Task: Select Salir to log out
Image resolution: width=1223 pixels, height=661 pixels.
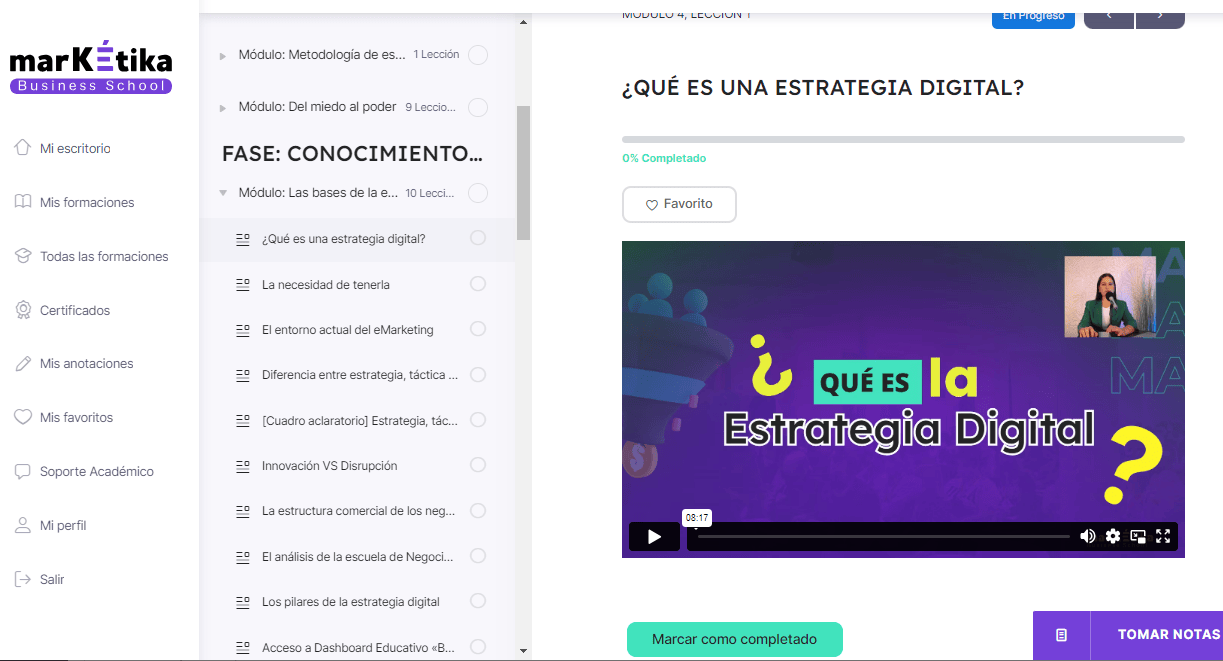Action: tap(52, 579)
